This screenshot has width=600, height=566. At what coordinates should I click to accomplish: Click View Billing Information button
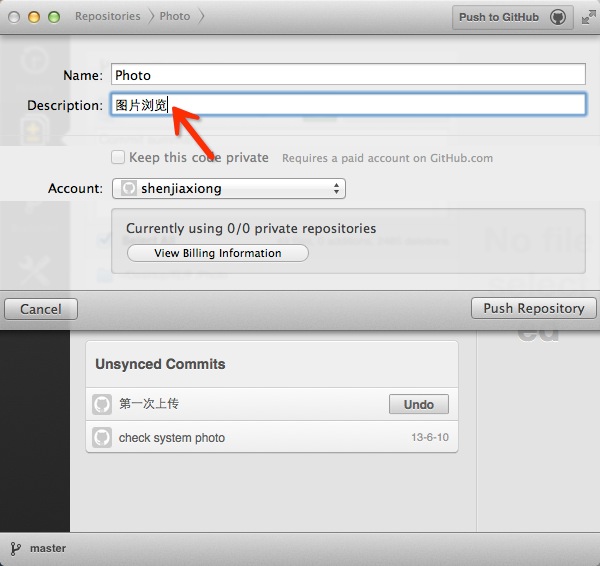(x=218, y=253)
